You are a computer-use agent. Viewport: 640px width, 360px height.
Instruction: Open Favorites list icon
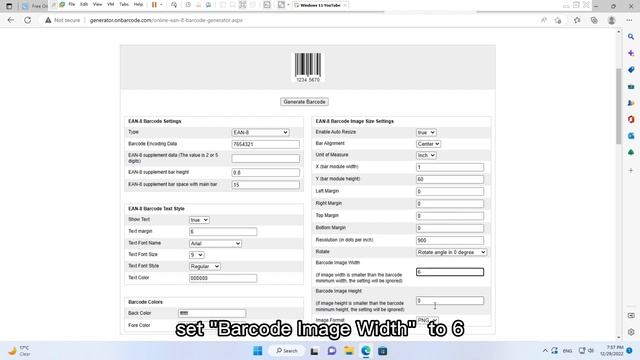pos(577,20)
